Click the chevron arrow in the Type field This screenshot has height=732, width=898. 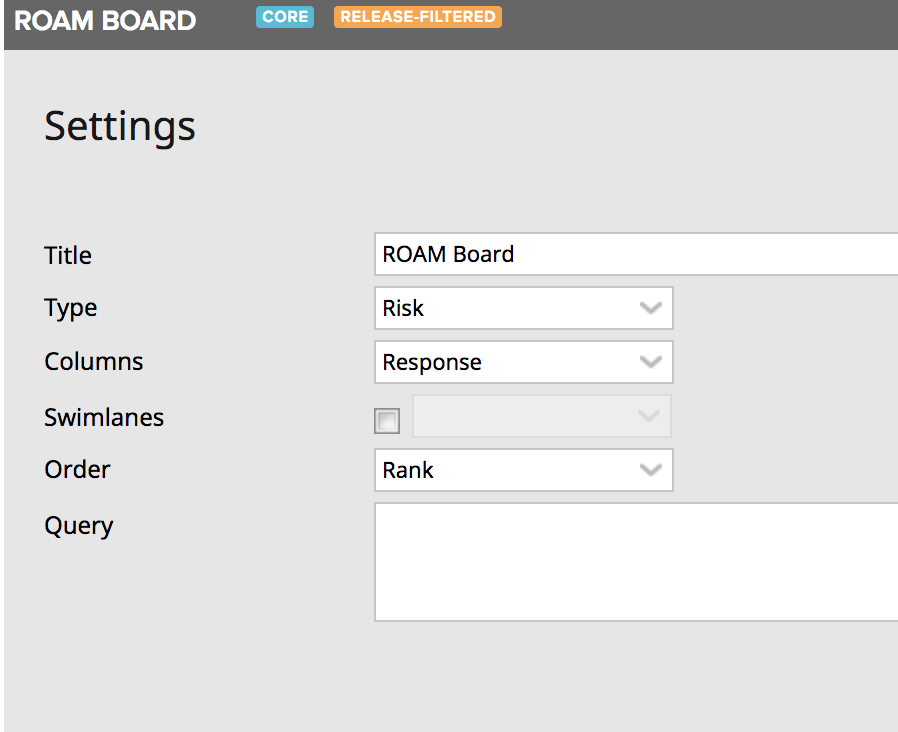650,308
